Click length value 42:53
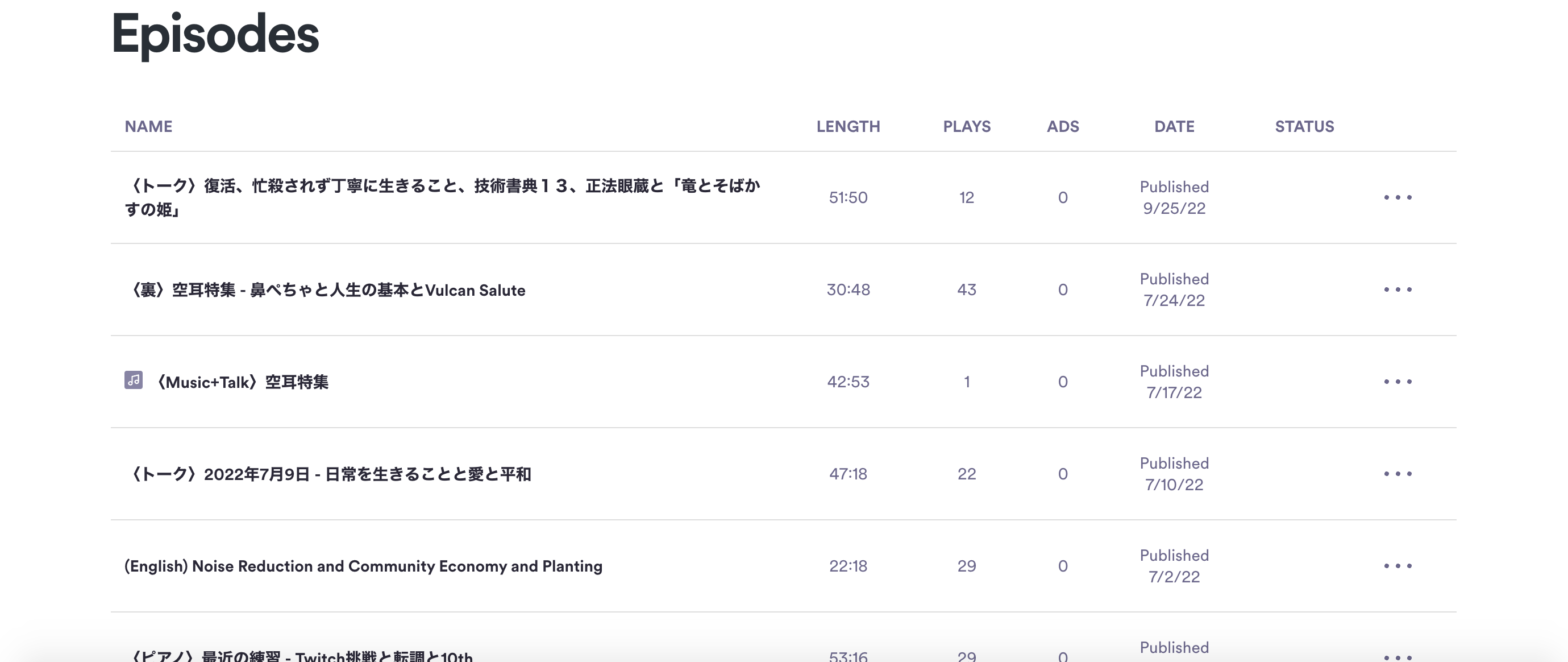This screenshot has height=662, width=1568. (x=848, y=381)
